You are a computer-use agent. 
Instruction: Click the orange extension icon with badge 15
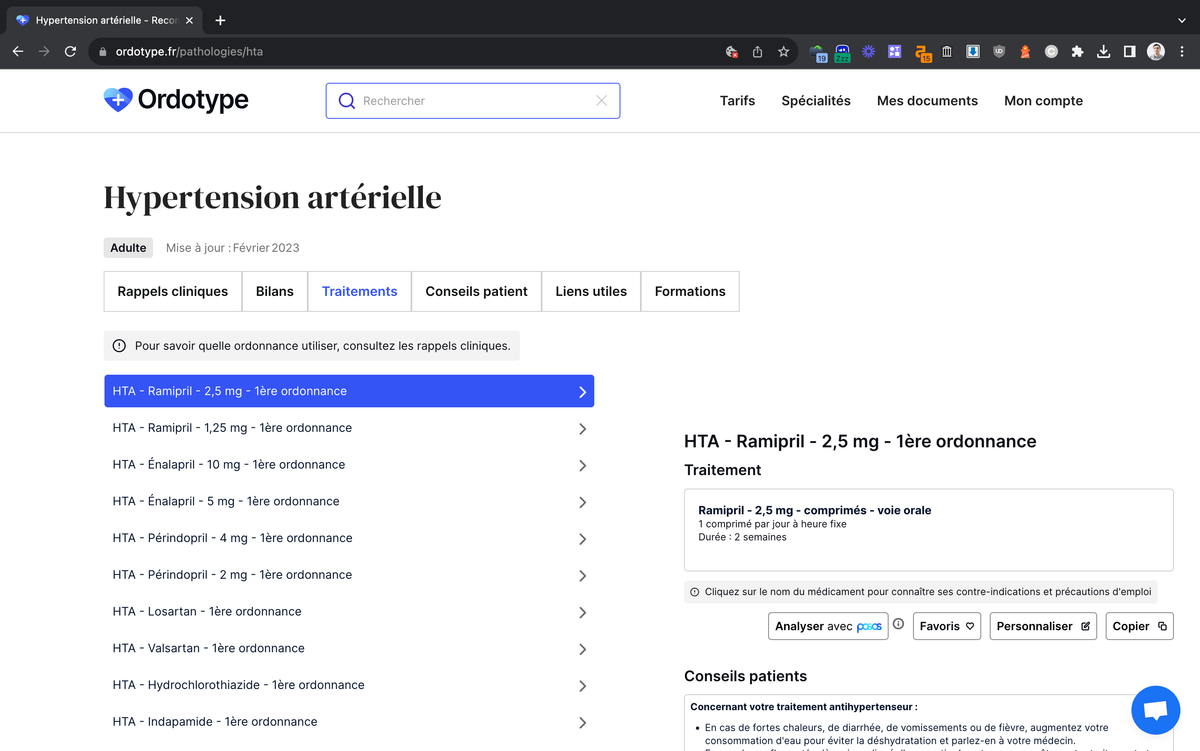pyautogui.click(x=922, y=52)
